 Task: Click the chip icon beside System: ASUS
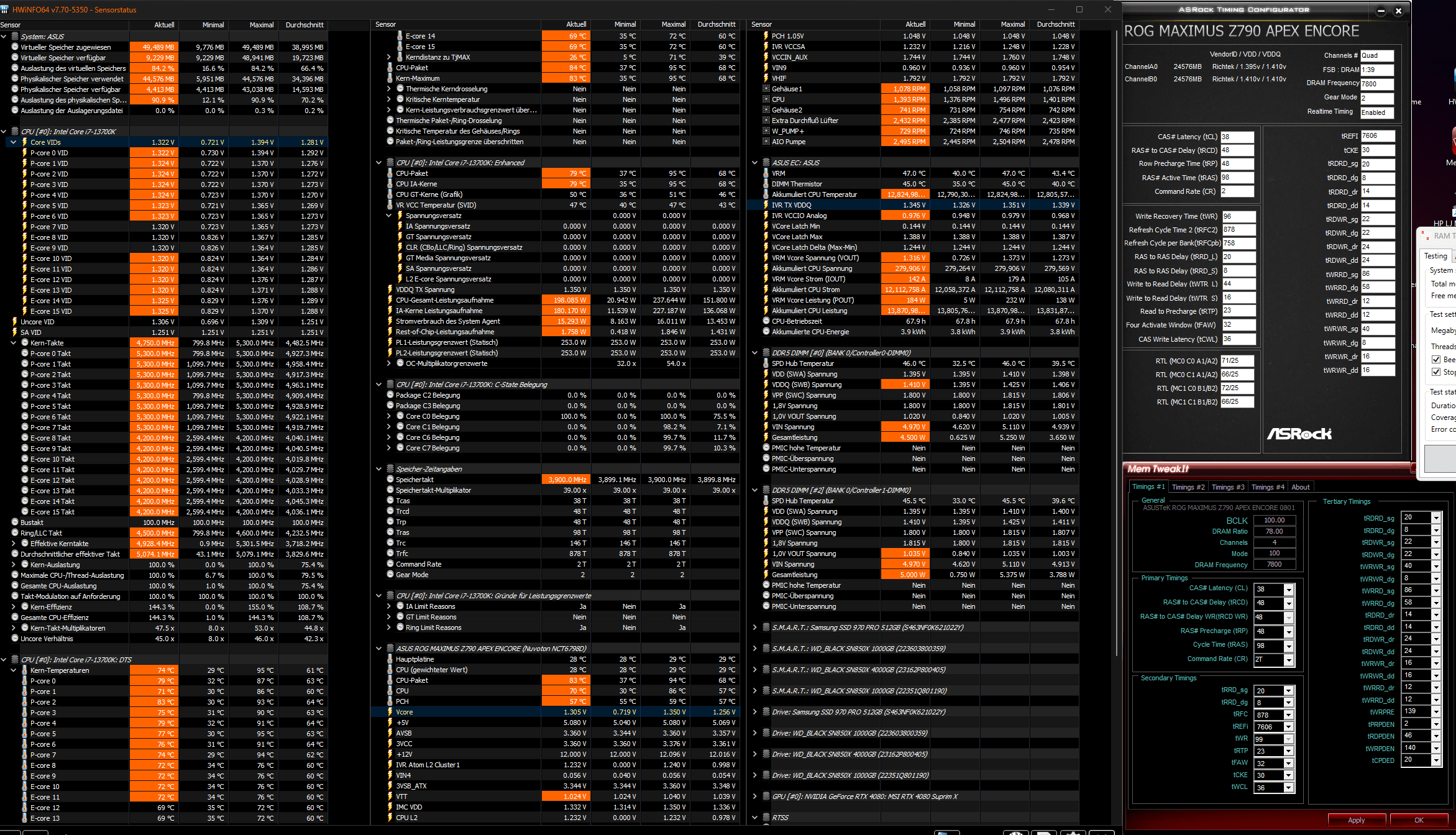pyautogui.click(x=15, y=37)
